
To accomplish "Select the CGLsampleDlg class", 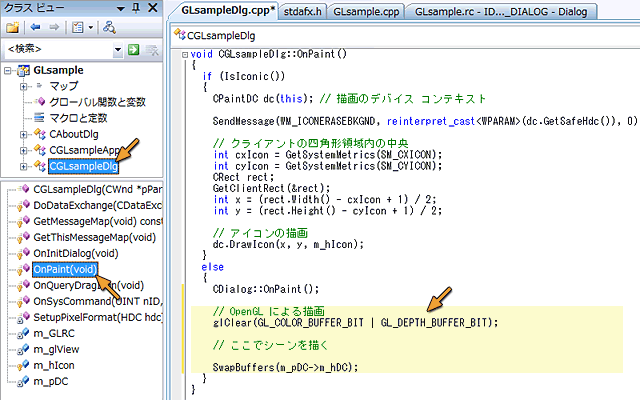I will click(83, 167).
